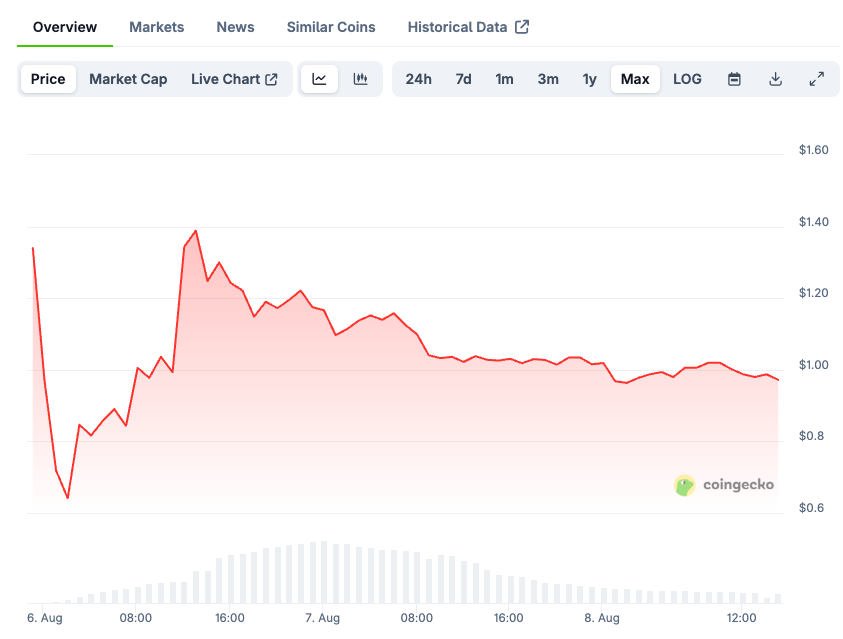Select the line chart view icon
Screen dimensions: 843x639
pos(320,78)
